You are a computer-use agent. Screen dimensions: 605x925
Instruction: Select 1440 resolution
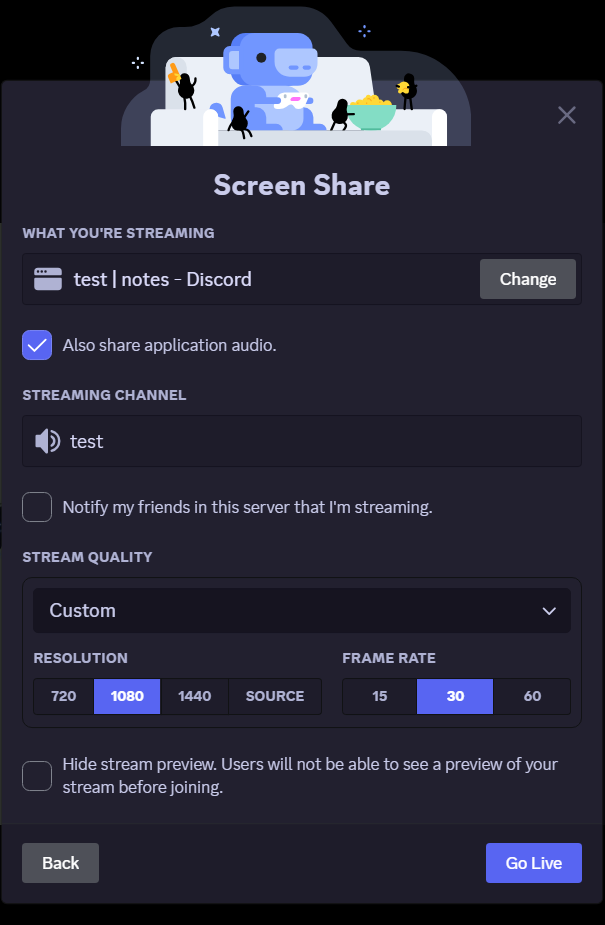click(x=194, y=696)
